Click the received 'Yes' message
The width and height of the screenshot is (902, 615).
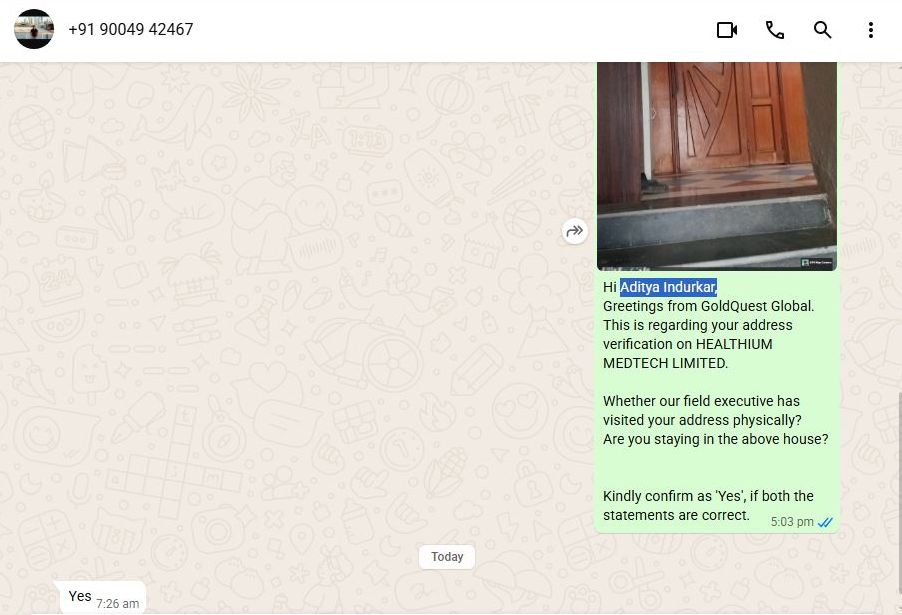[x=103, y=597]
